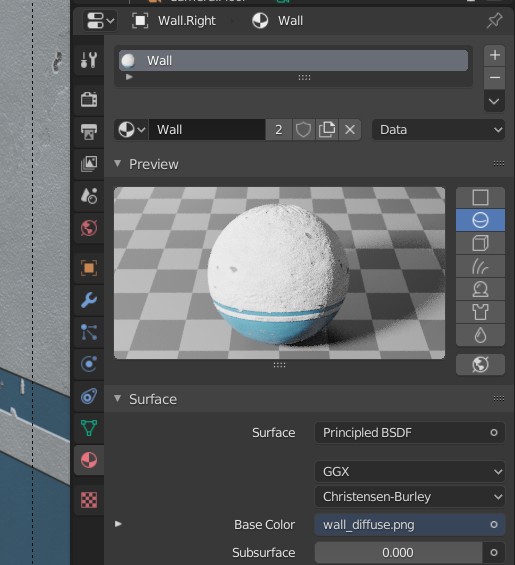
Task: Click the wall_diffuse.png Base Color field
Action: point(410,525)
